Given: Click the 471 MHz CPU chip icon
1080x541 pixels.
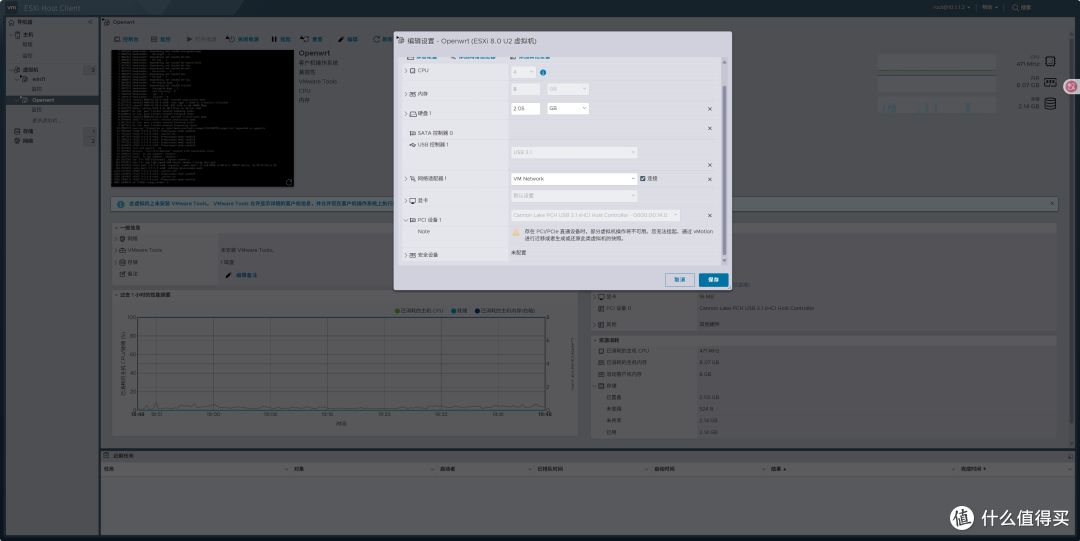Looking at the screenshot, I should click(1050, 61).
